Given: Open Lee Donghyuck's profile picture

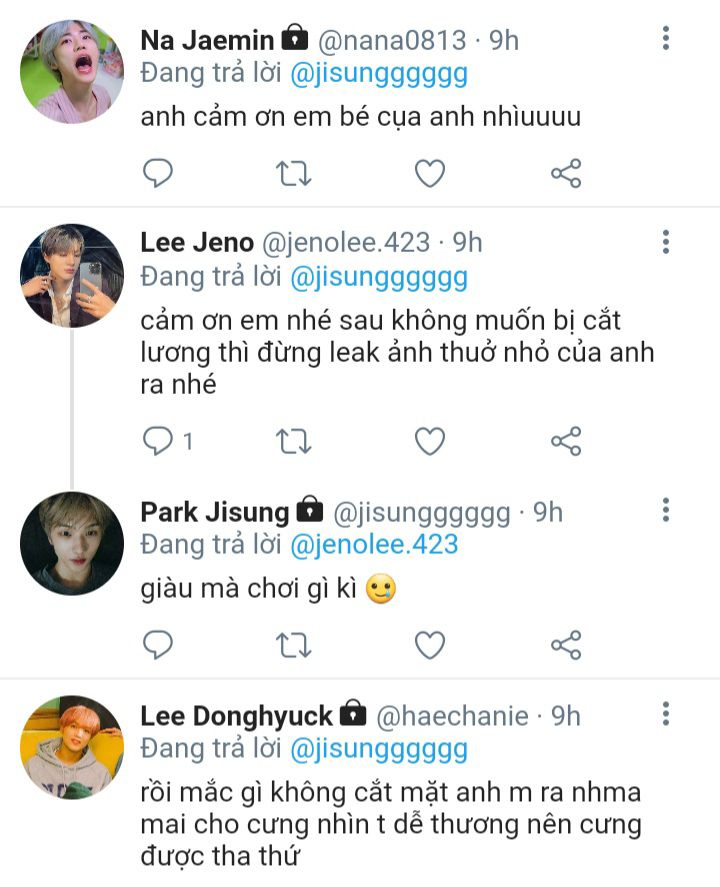Looking at the screenshot, I should (x=72, y=747).
